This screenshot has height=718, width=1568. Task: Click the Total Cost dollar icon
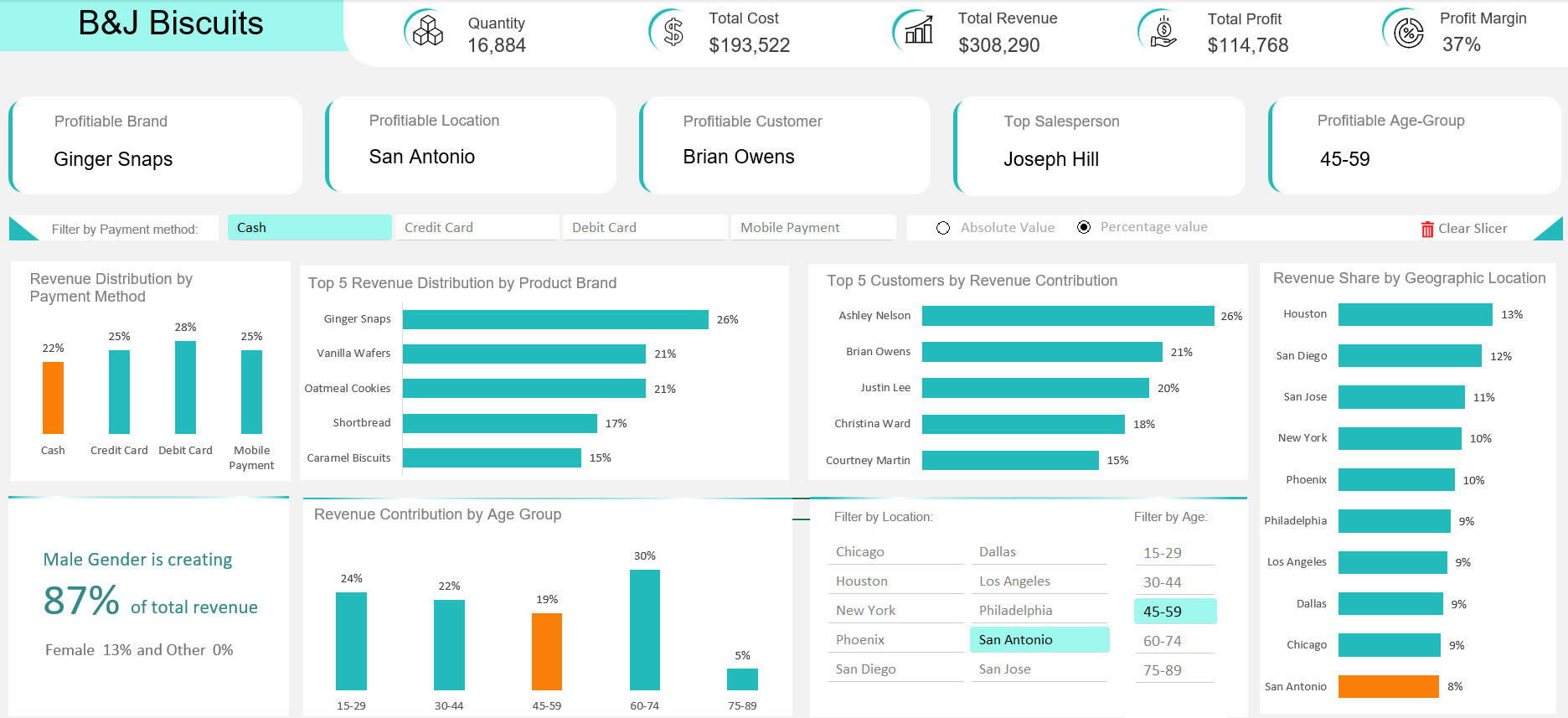(x=673, y=32)
